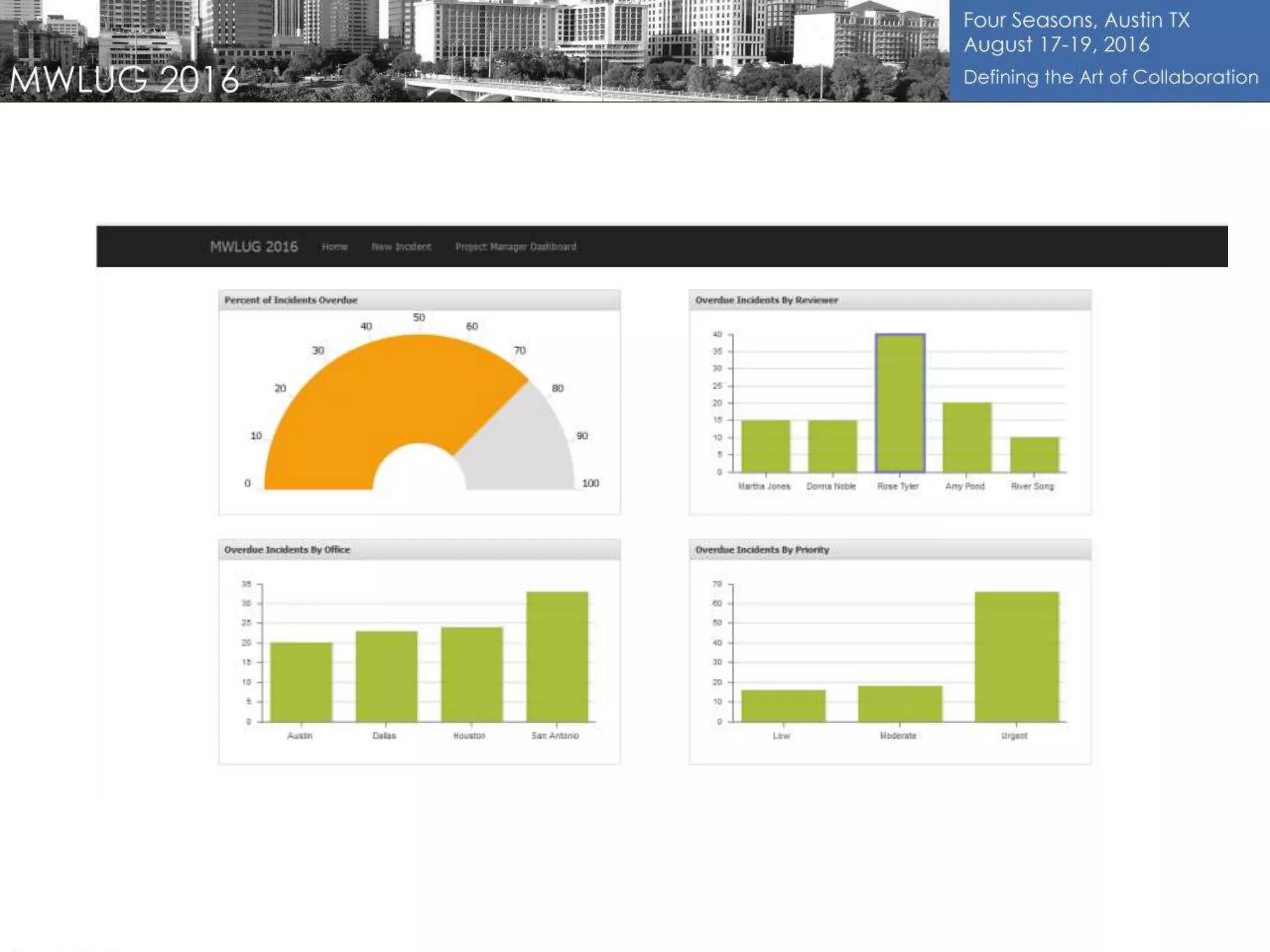Select the Austin office bar
Viewport: 1270px width, 952px height.
click(301, 682)
